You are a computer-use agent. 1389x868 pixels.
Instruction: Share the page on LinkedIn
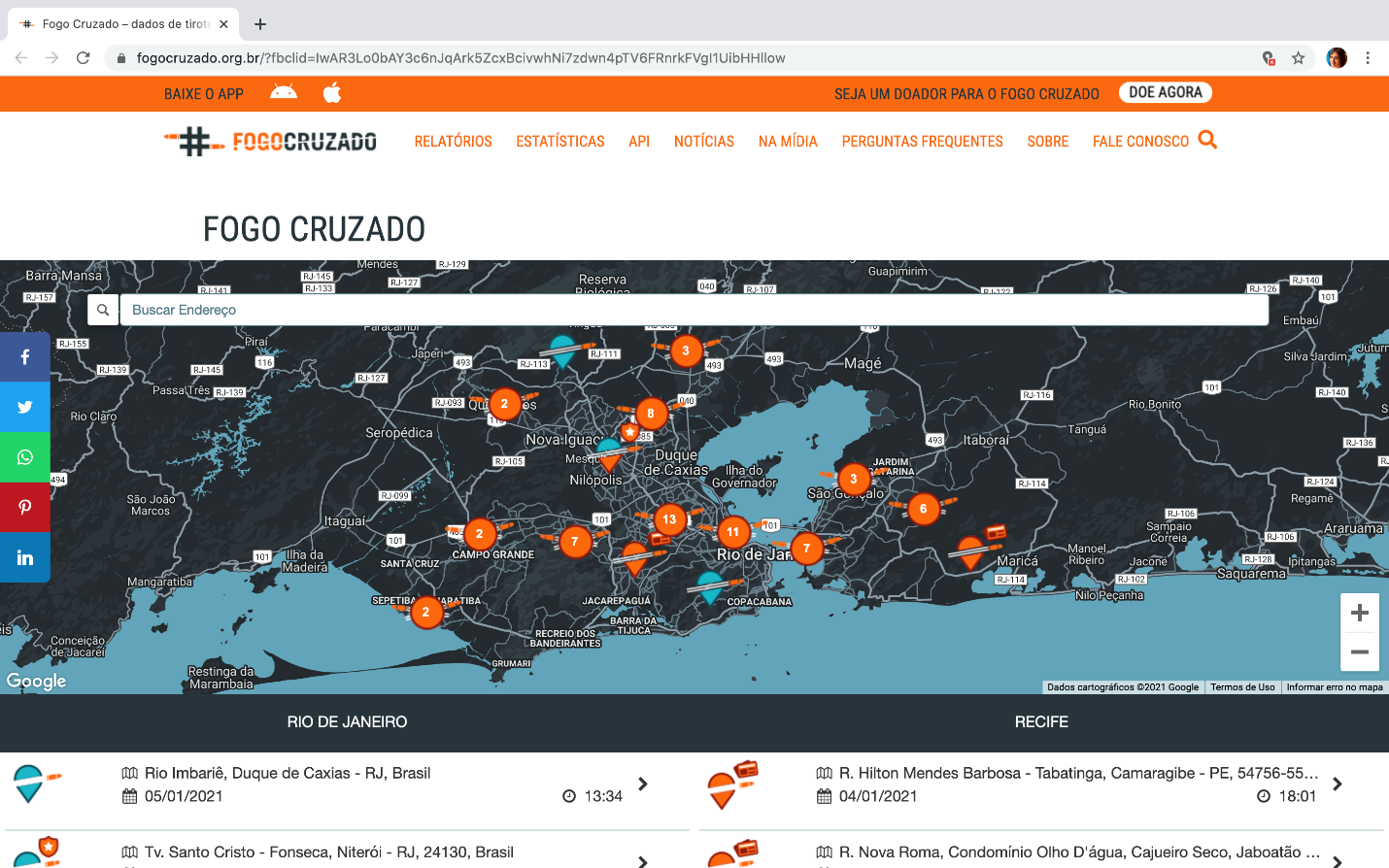tap(25, 557)
